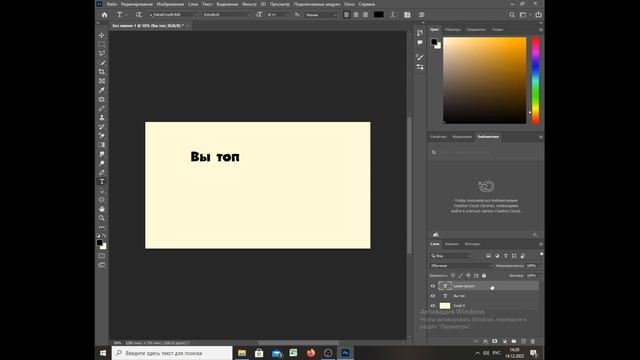Create new adjustment layer icon
640x360 pixels.
click(504, 341)
